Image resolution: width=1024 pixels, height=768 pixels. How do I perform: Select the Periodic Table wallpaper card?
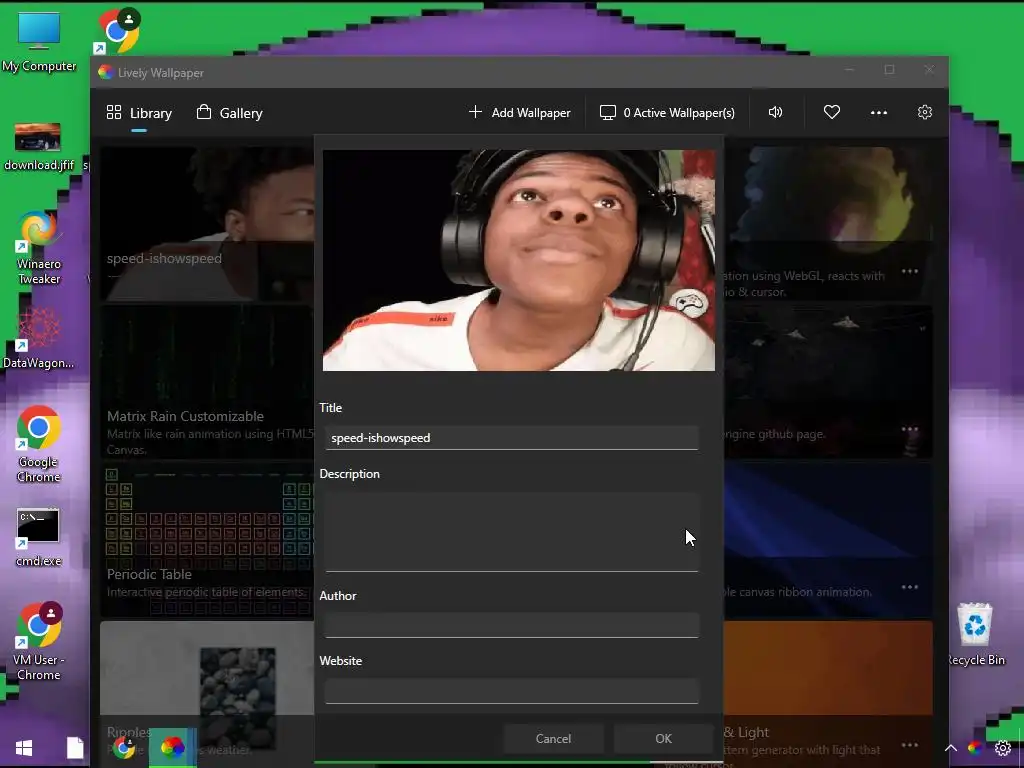pyautogui.click(x=207, y=540)
